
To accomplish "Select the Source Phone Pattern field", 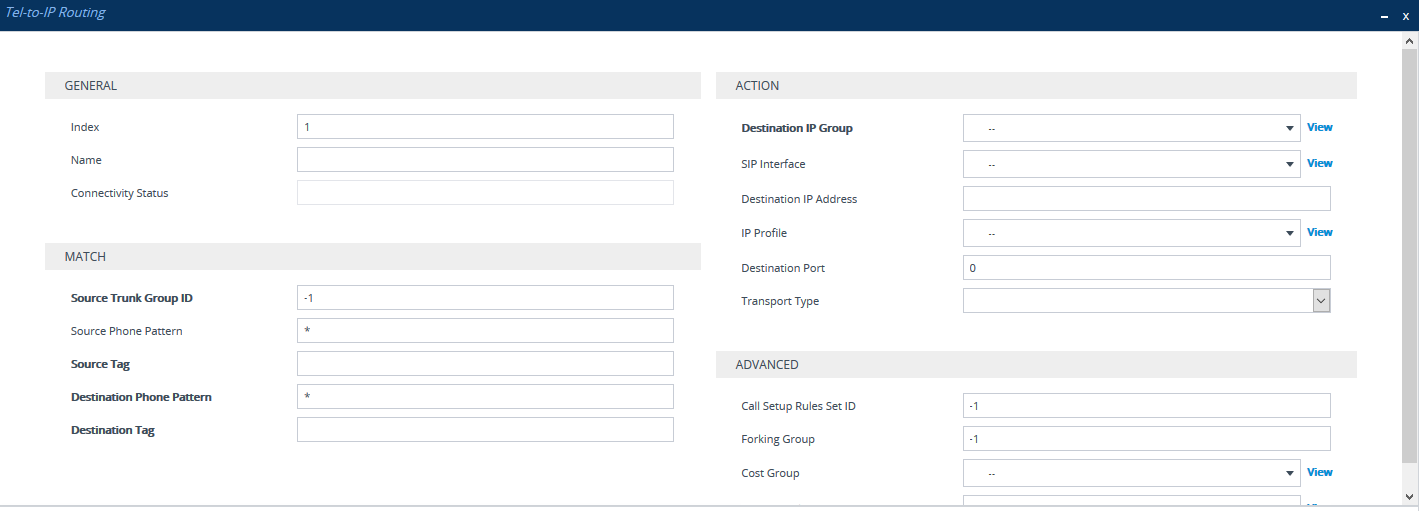I will coord(485,331).
